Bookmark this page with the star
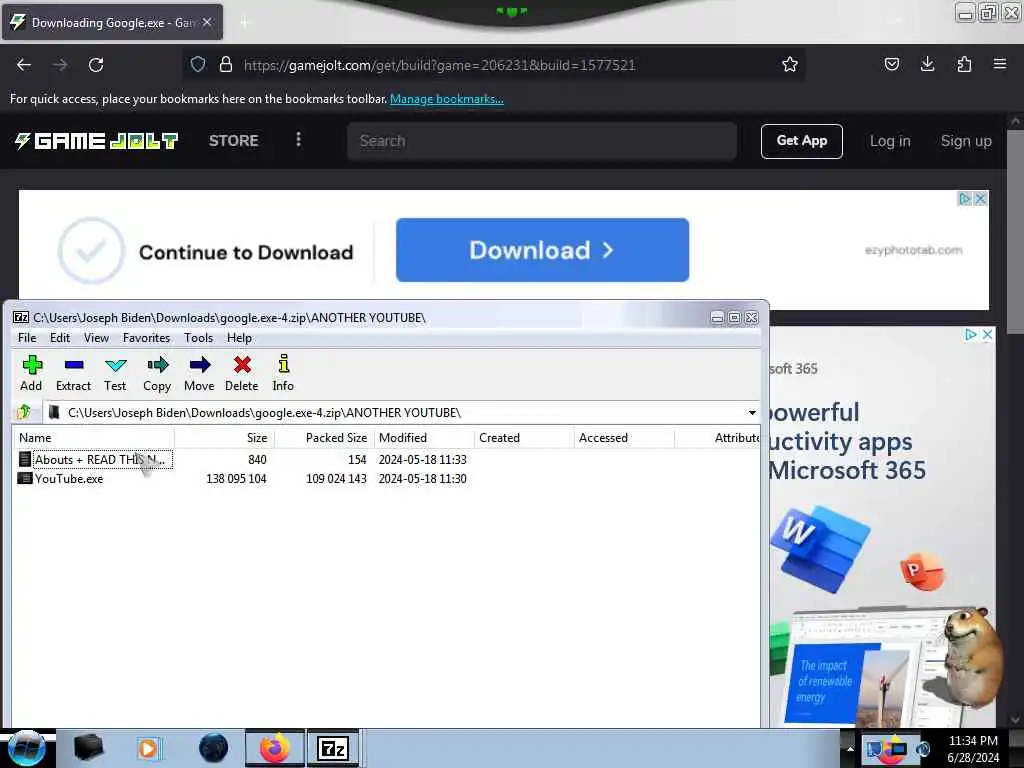The width and height of the screenshot is (1024, 768). click(790, 64)
